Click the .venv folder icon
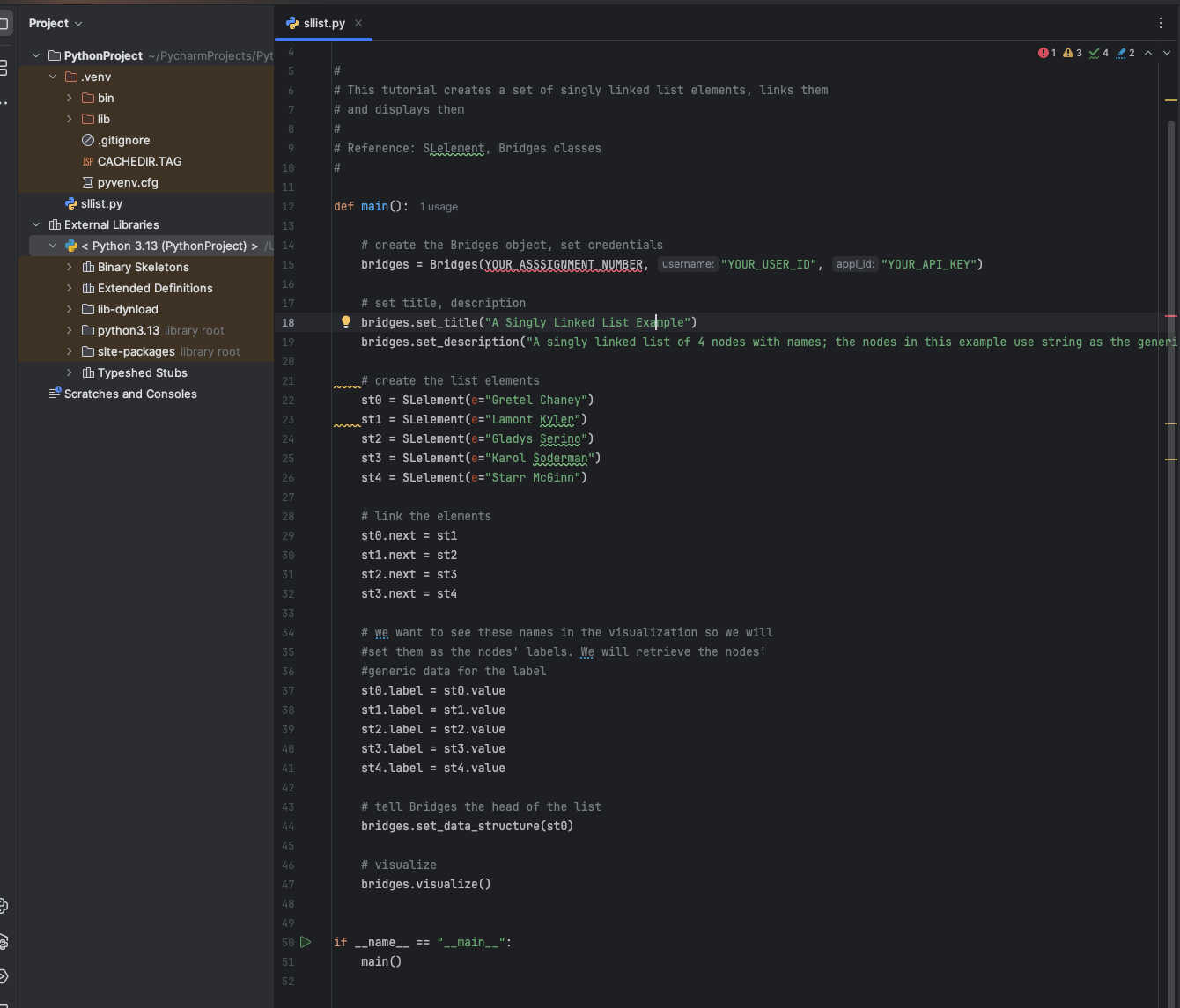 tap(71, 77)
